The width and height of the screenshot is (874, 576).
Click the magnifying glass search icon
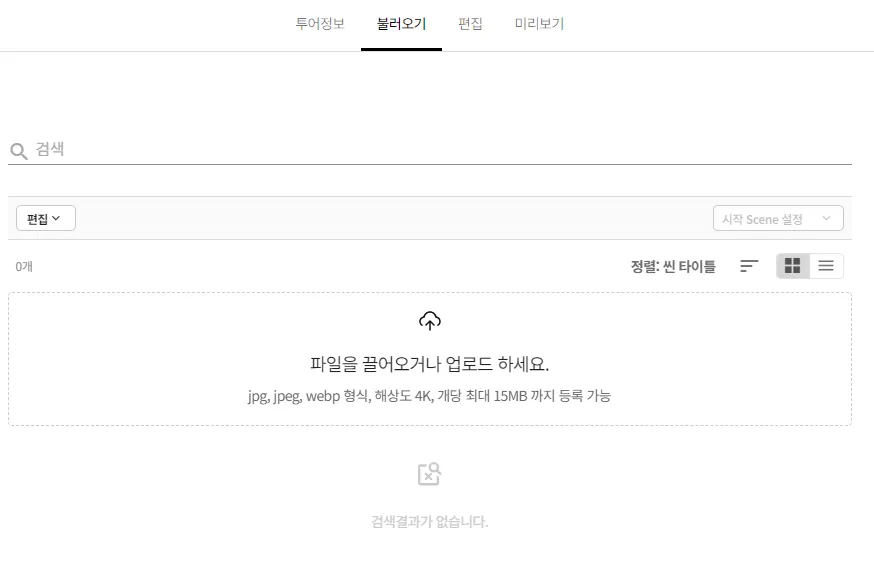pos(19,151)
